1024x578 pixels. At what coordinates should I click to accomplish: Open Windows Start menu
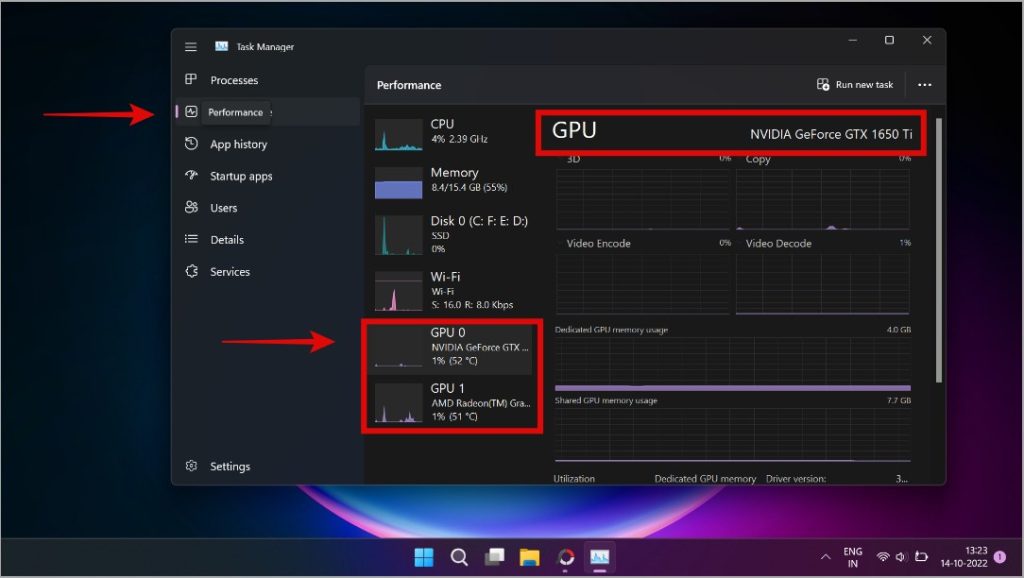[x=423, y=557]
